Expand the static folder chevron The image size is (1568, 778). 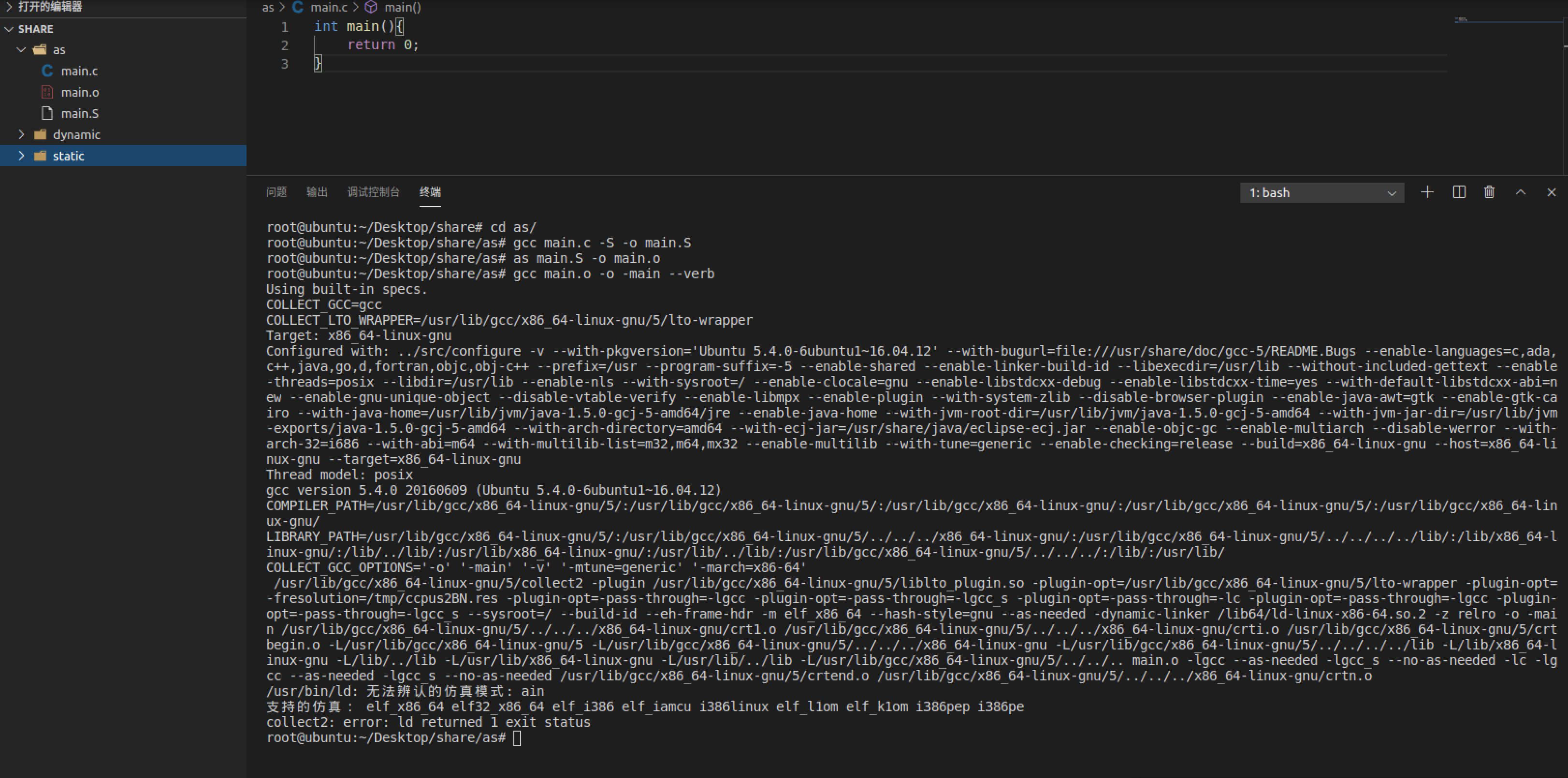[21, 156]
